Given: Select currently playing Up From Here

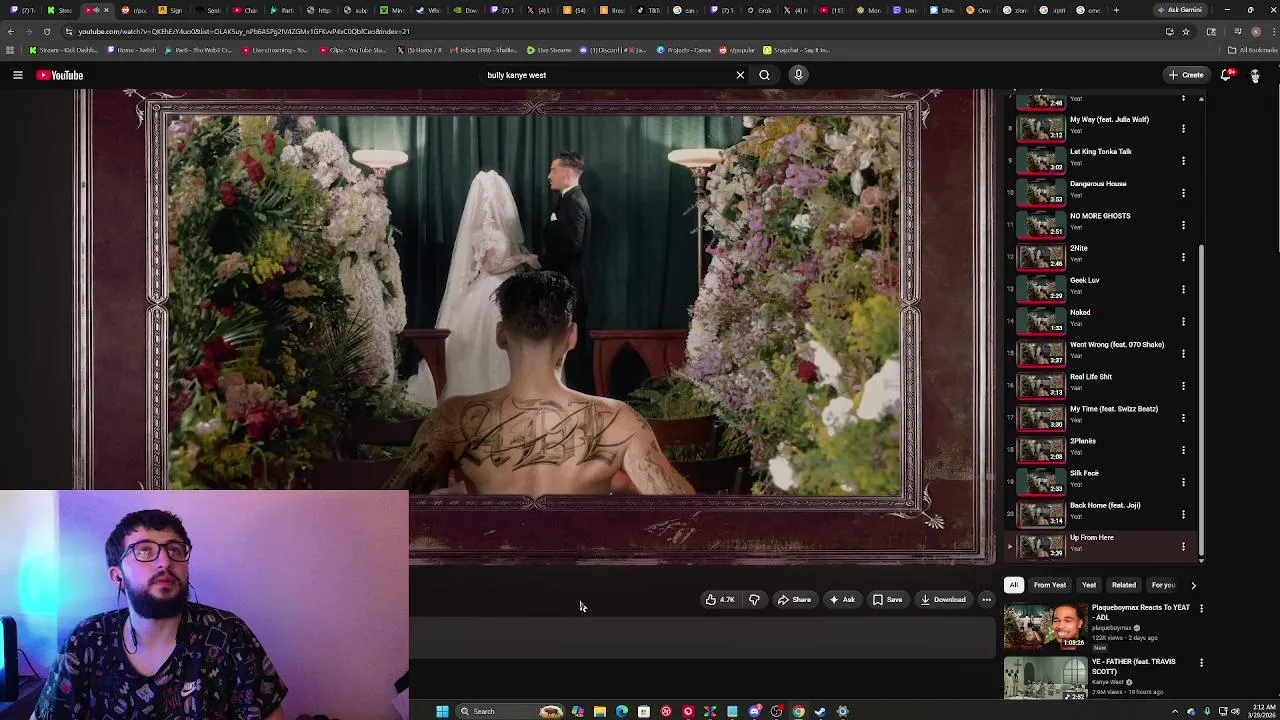Looking at the screenshot, I should (x=1100, y=546).
